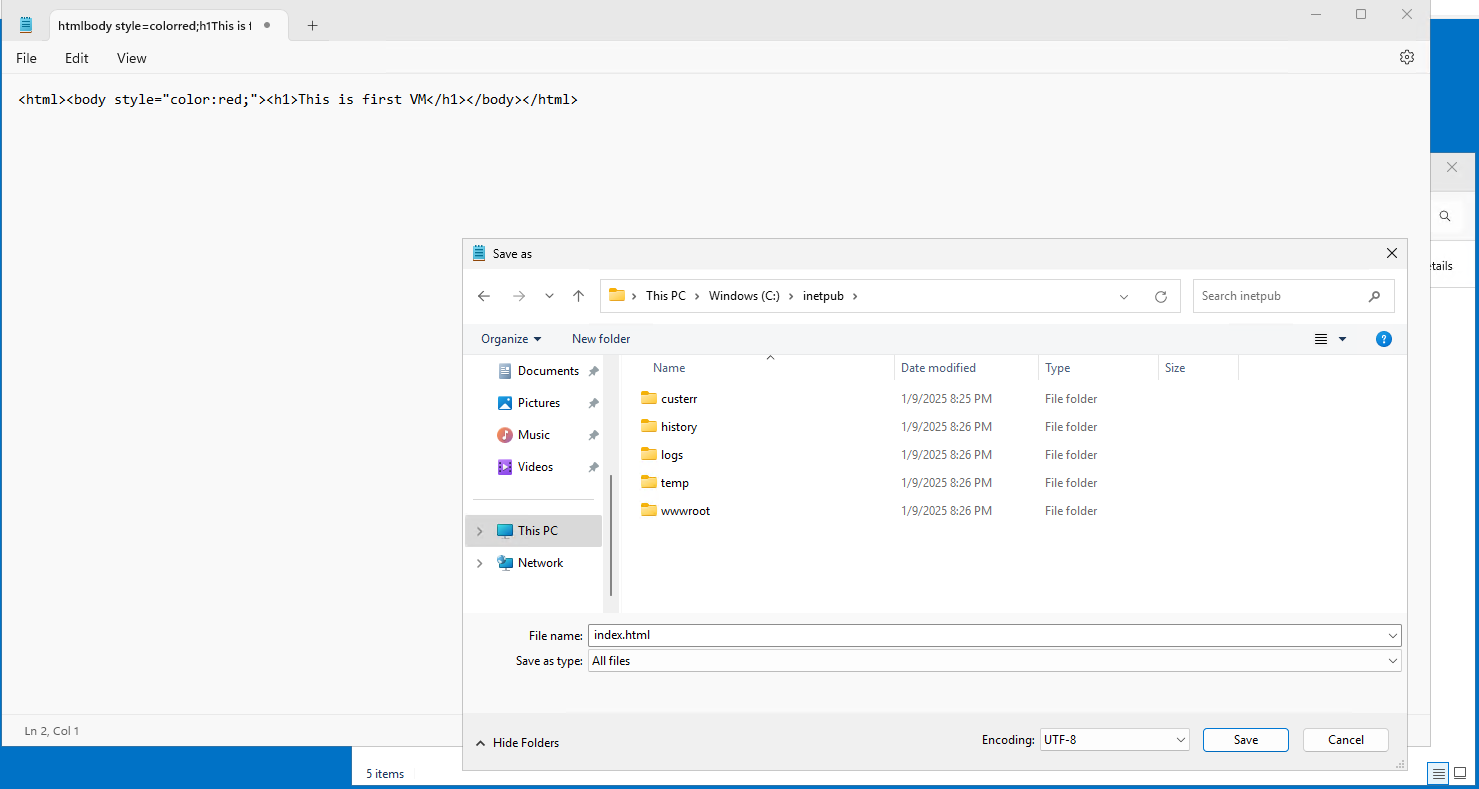Screen dimensions: 1479x789
Task: Go back in Save as dialog
Action: [x=484, y=296]
